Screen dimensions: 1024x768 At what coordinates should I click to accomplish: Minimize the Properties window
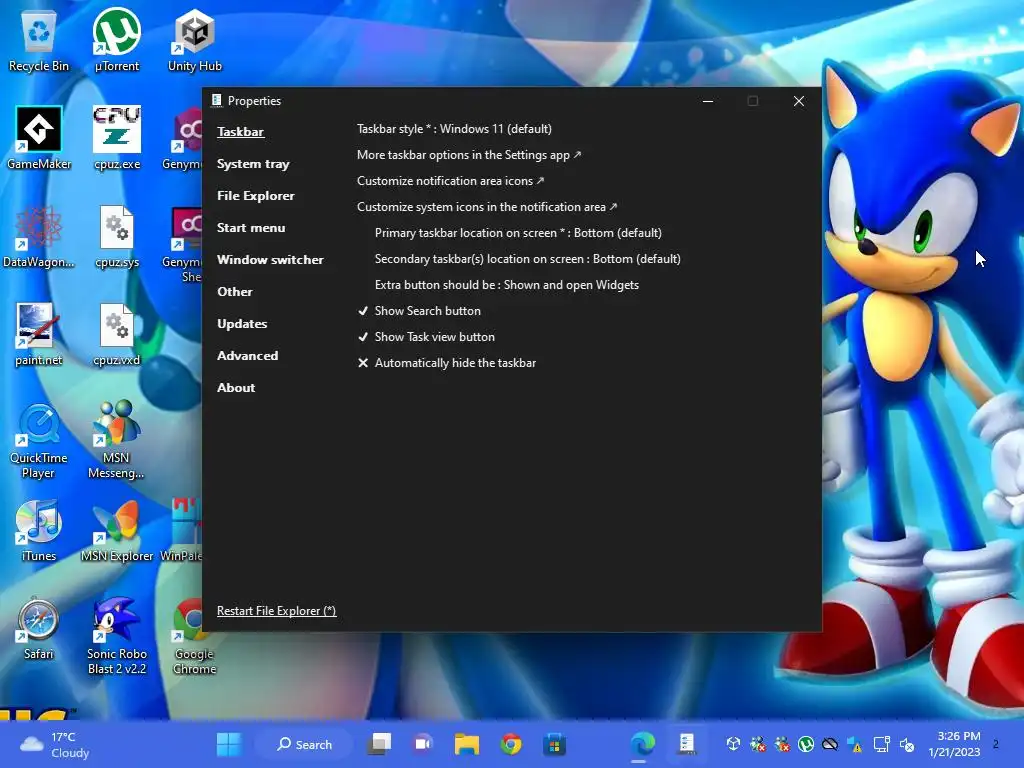pos(707,101)
